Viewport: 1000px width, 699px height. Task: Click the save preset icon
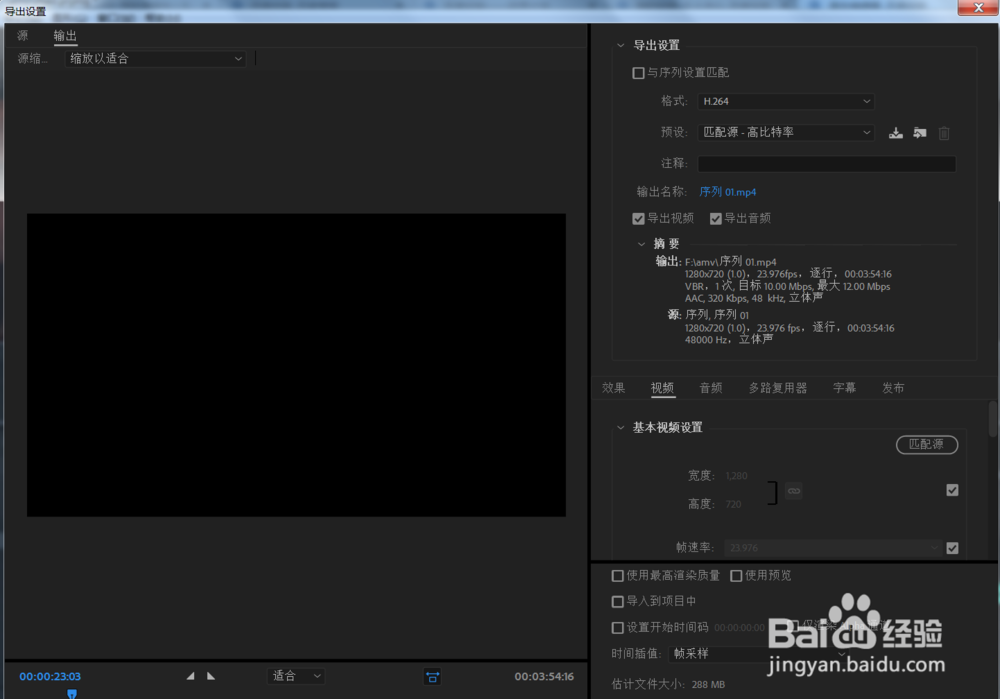pos(895,133)
